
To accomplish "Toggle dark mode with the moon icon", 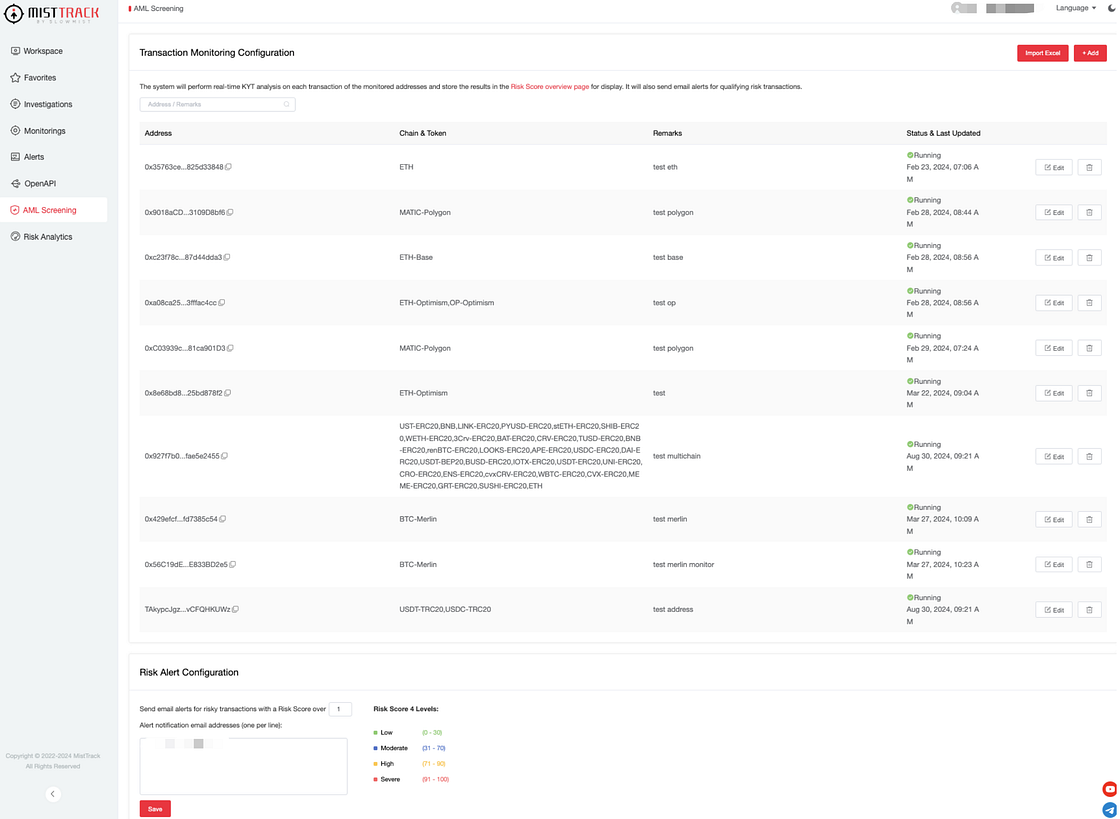I will pos(1112,8).
